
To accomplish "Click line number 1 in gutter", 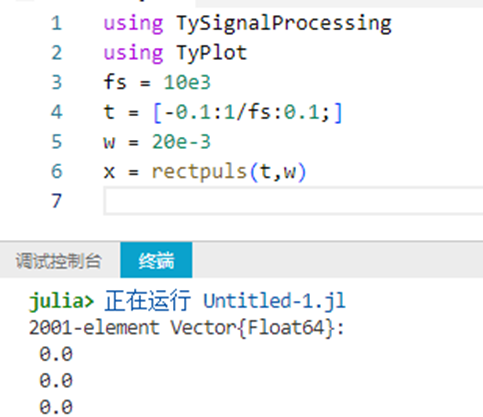I will [x=56, y=24].
